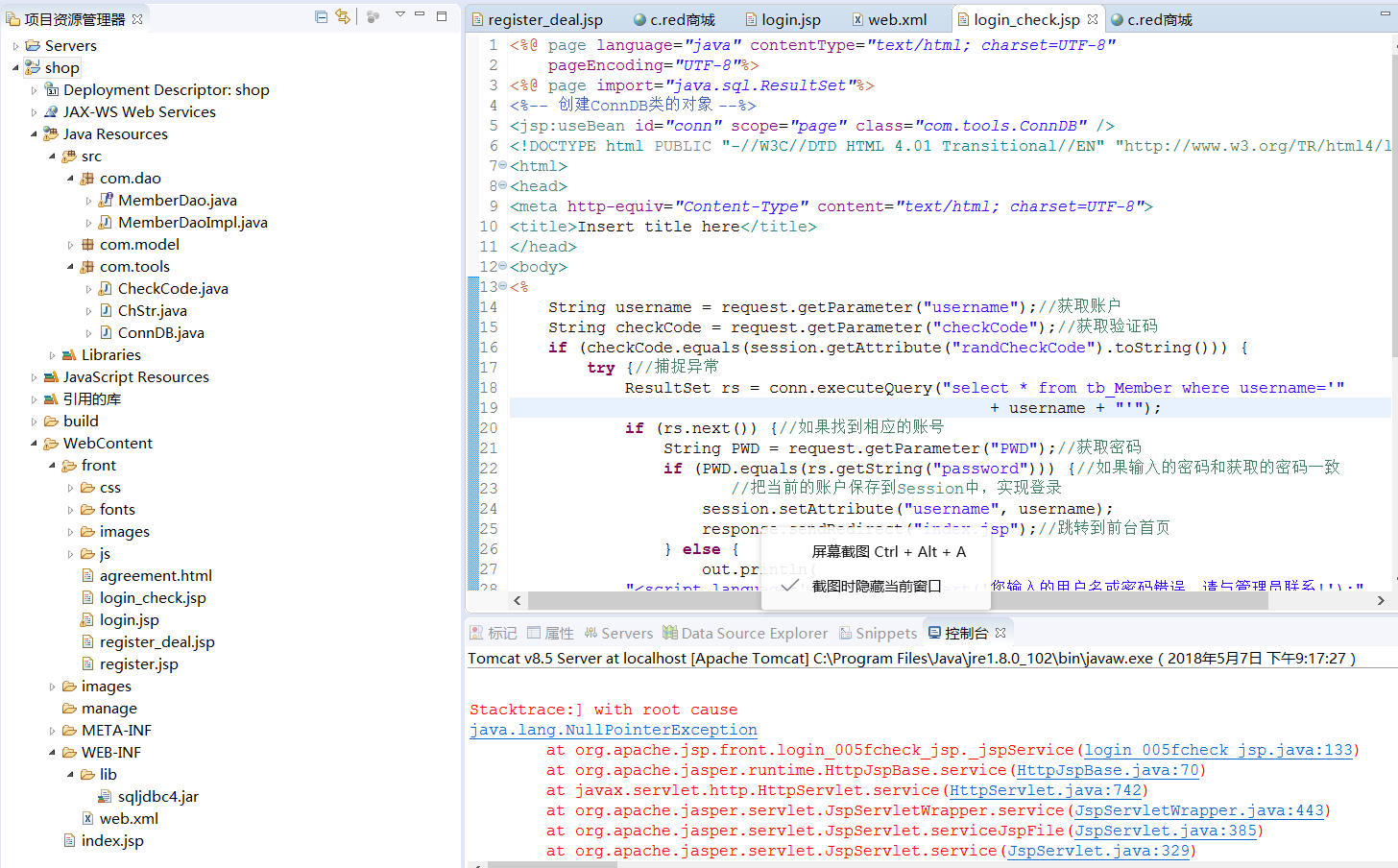1398x868 pixels.
Task: Open web.xml in WEB-INF tree
Action: (x=129, y=819)
